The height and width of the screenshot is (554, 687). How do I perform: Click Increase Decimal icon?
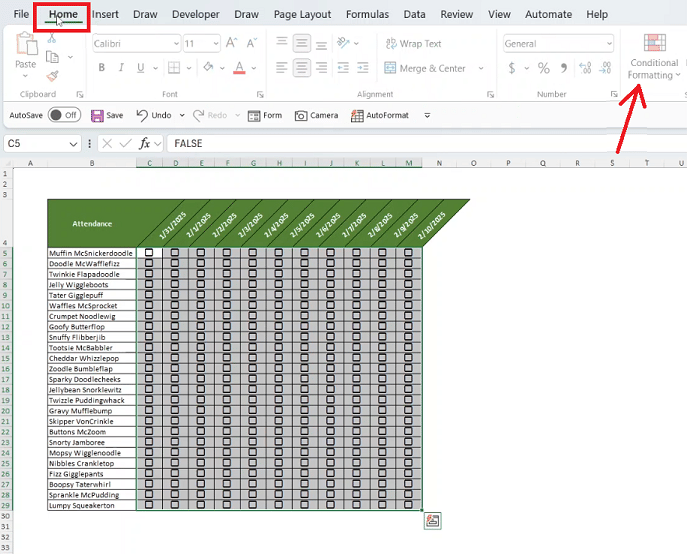point(585,68)
